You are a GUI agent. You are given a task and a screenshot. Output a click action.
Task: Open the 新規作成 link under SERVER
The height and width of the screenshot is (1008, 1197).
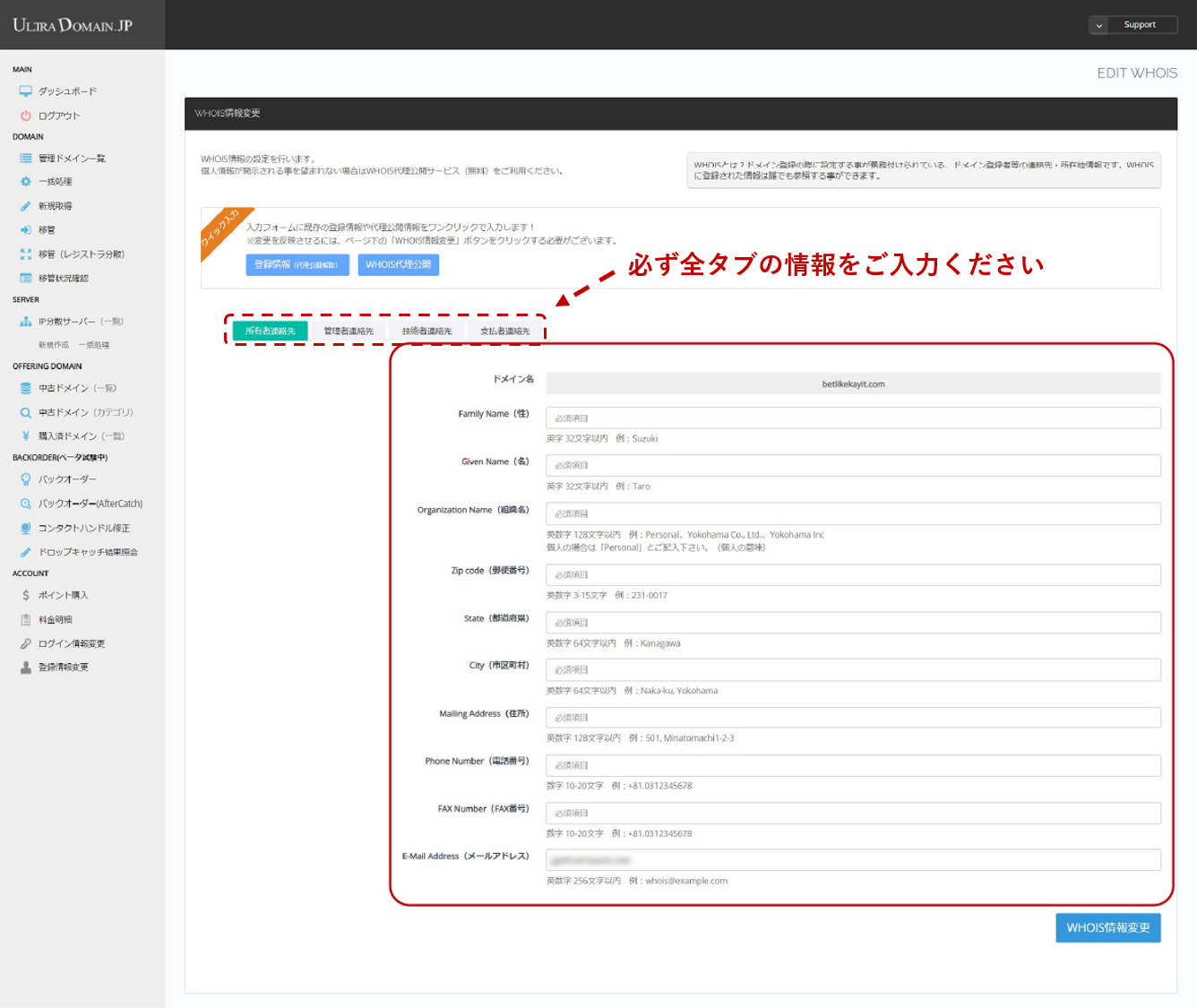(x=54, y=345)
